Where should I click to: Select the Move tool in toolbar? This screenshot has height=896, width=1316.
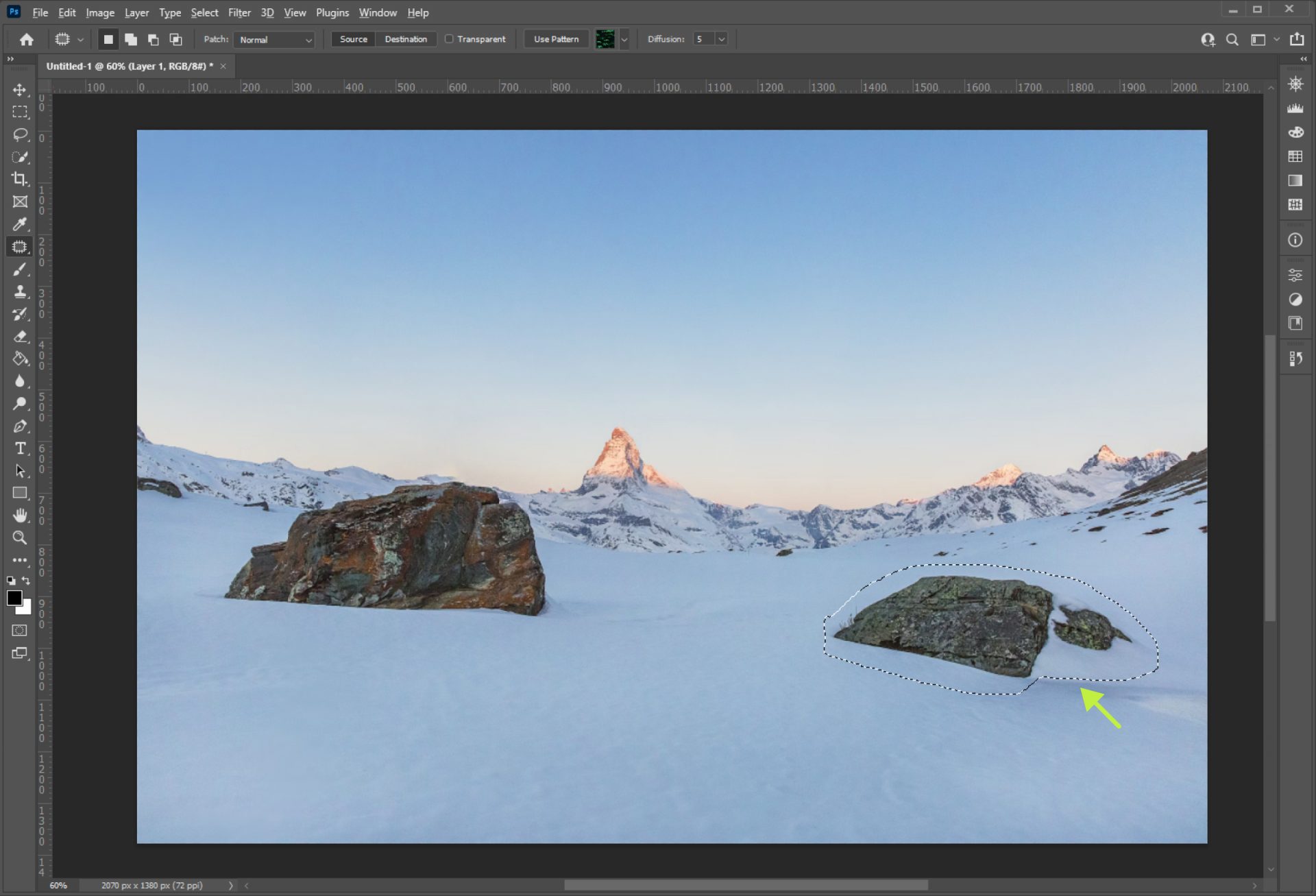point(20,89)
